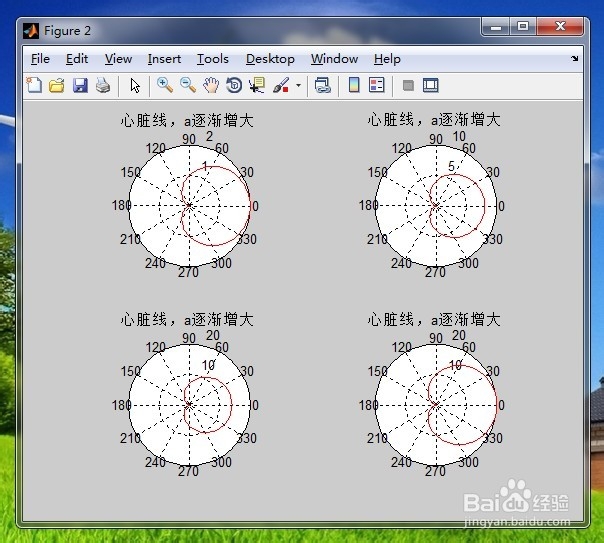Click the dock figure arrow in the menu bar
Image resolution: width=604 pixels, height=543 pixels.
click(575, 59)
